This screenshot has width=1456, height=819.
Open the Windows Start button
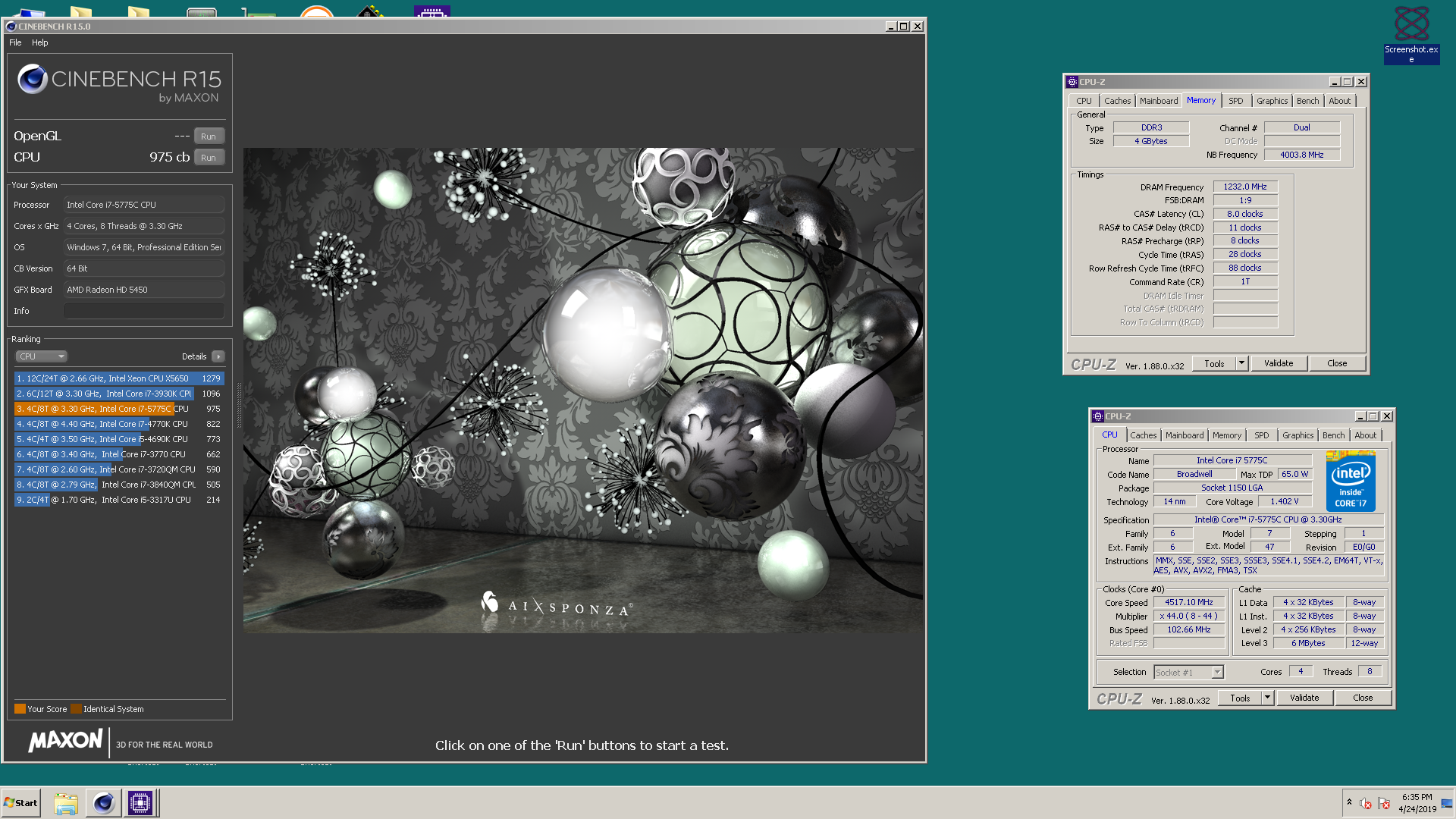pos(20,802)
